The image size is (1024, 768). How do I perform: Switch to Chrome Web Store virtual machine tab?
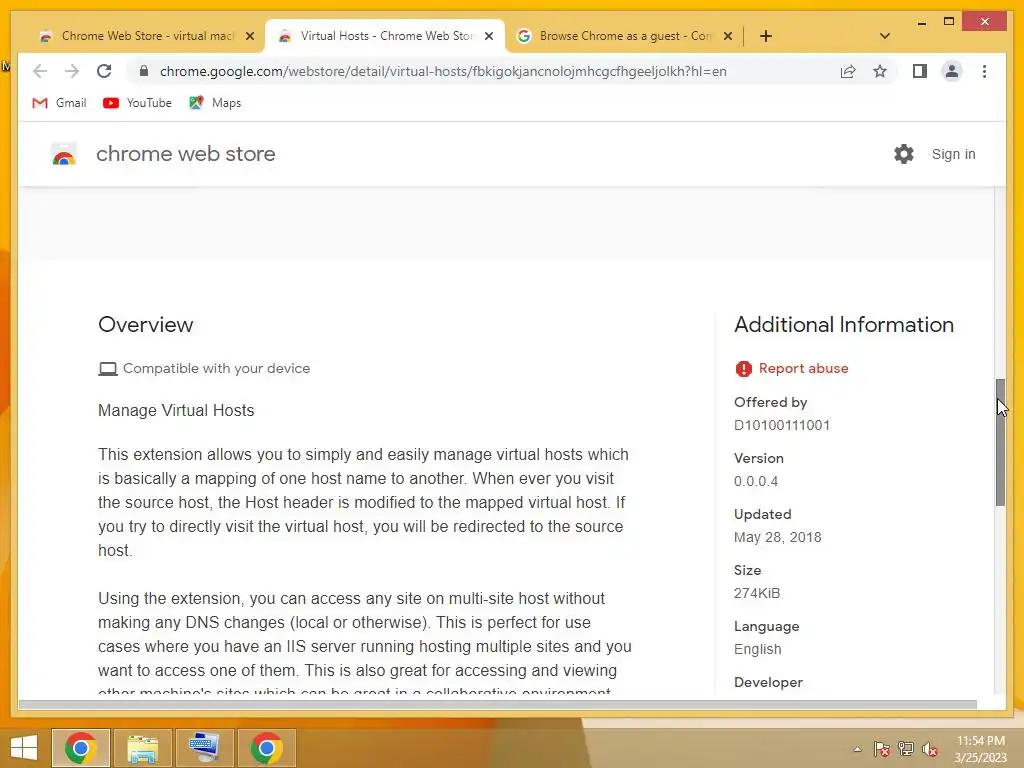(148, 36)
